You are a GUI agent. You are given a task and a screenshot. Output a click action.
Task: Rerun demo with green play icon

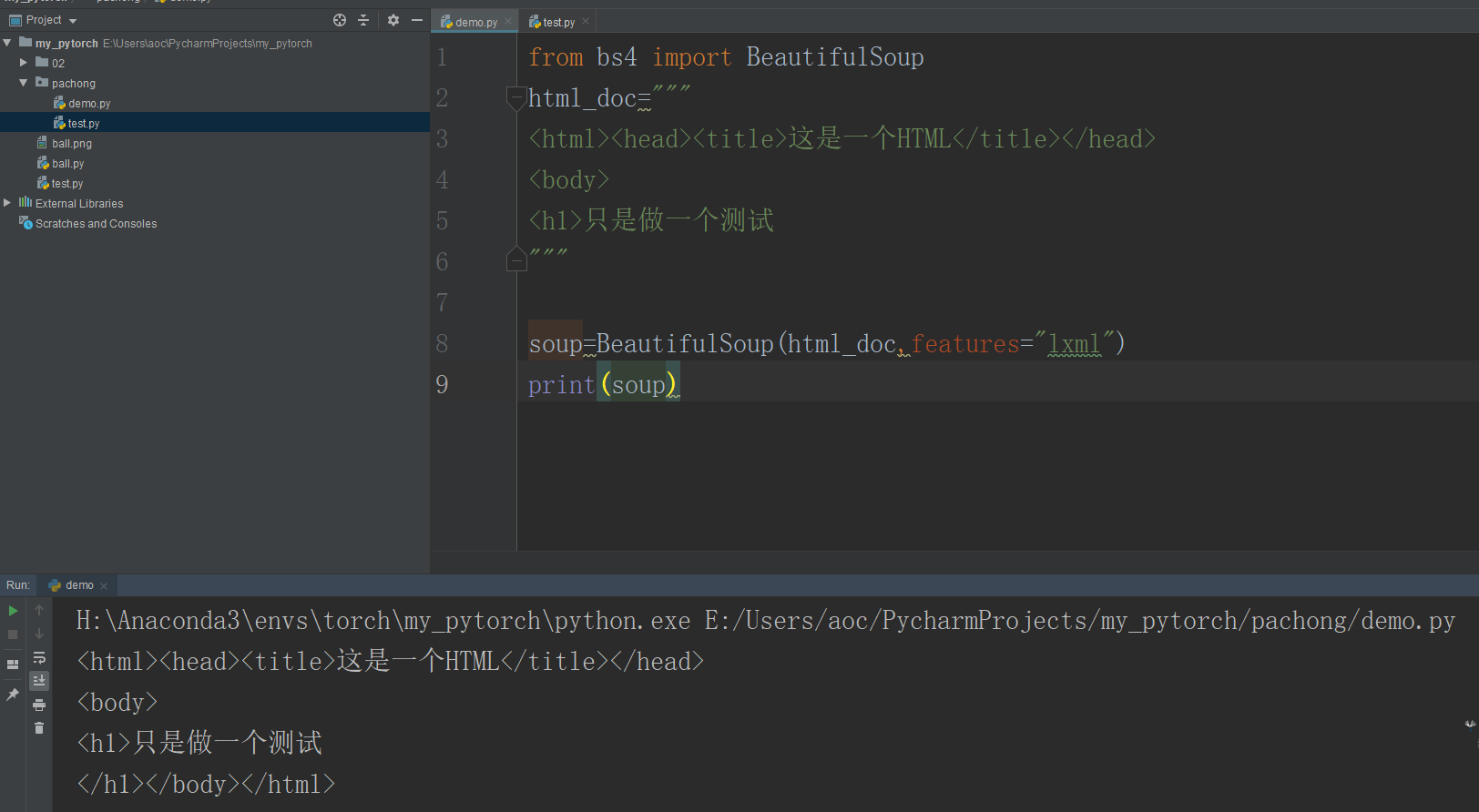coord(13,611)
